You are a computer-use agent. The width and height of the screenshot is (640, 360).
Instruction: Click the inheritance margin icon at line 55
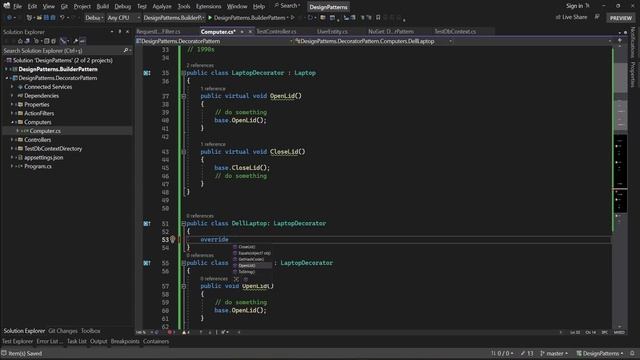147,263
